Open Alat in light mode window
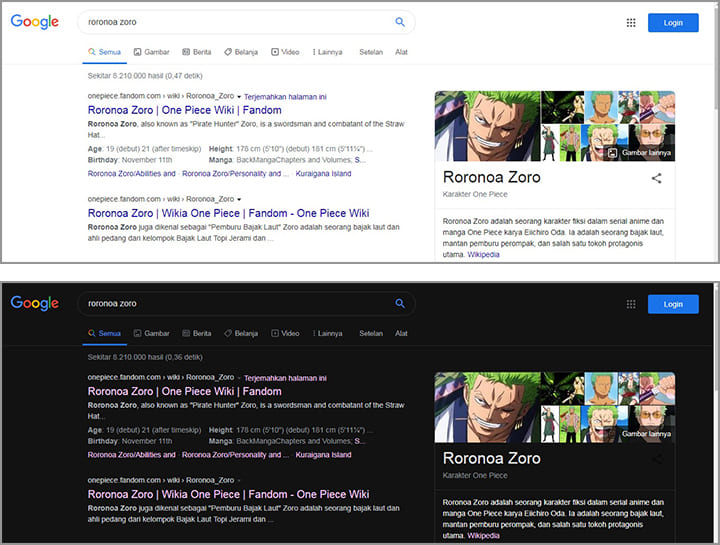Viewport: 720px width, 545px height. click(x=401, y=52)
